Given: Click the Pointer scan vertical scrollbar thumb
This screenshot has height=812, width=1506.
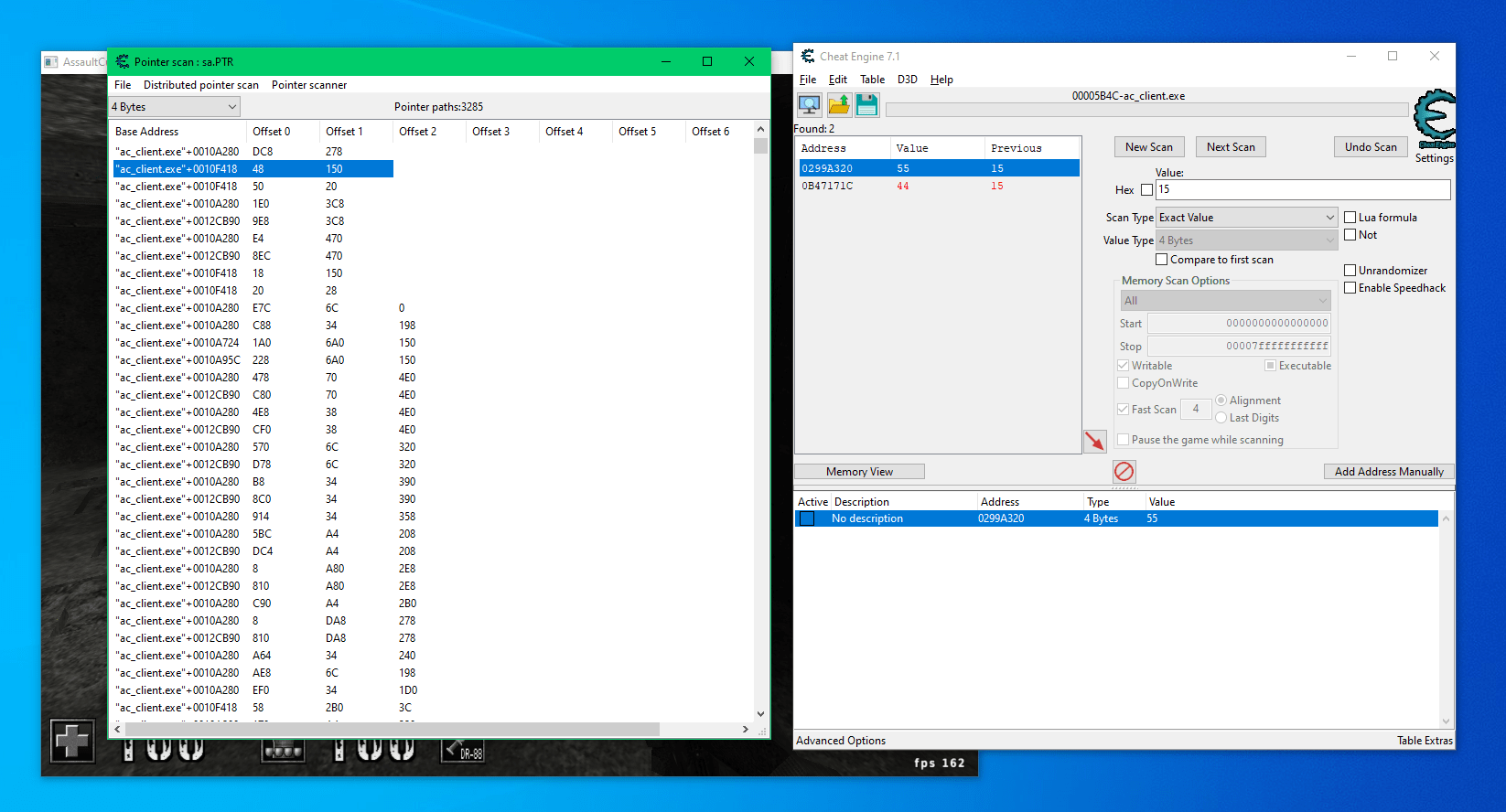Looking at the screenshot, I should coord(760,145).
